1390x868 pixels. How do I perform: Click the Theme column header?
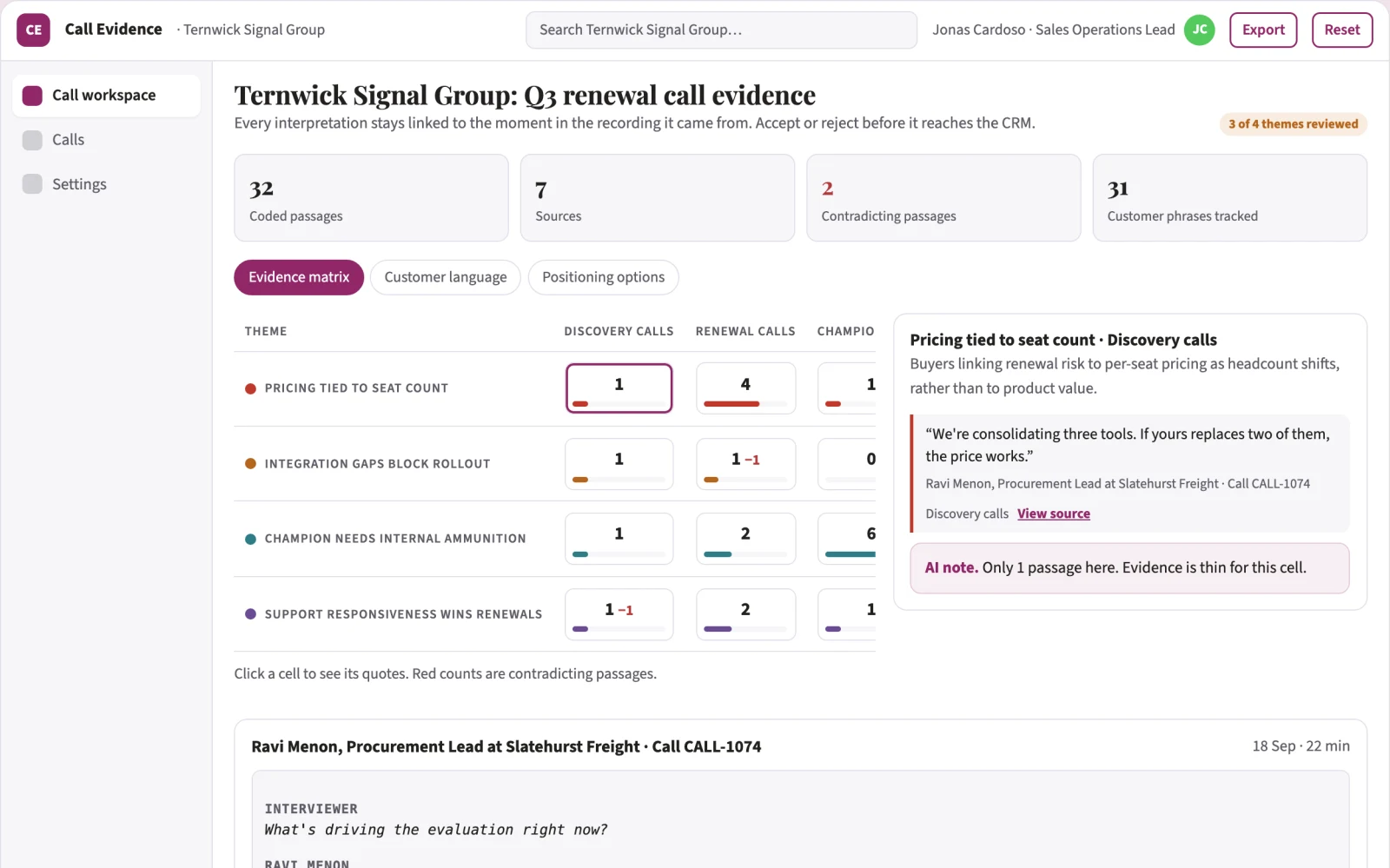[266, 331]
